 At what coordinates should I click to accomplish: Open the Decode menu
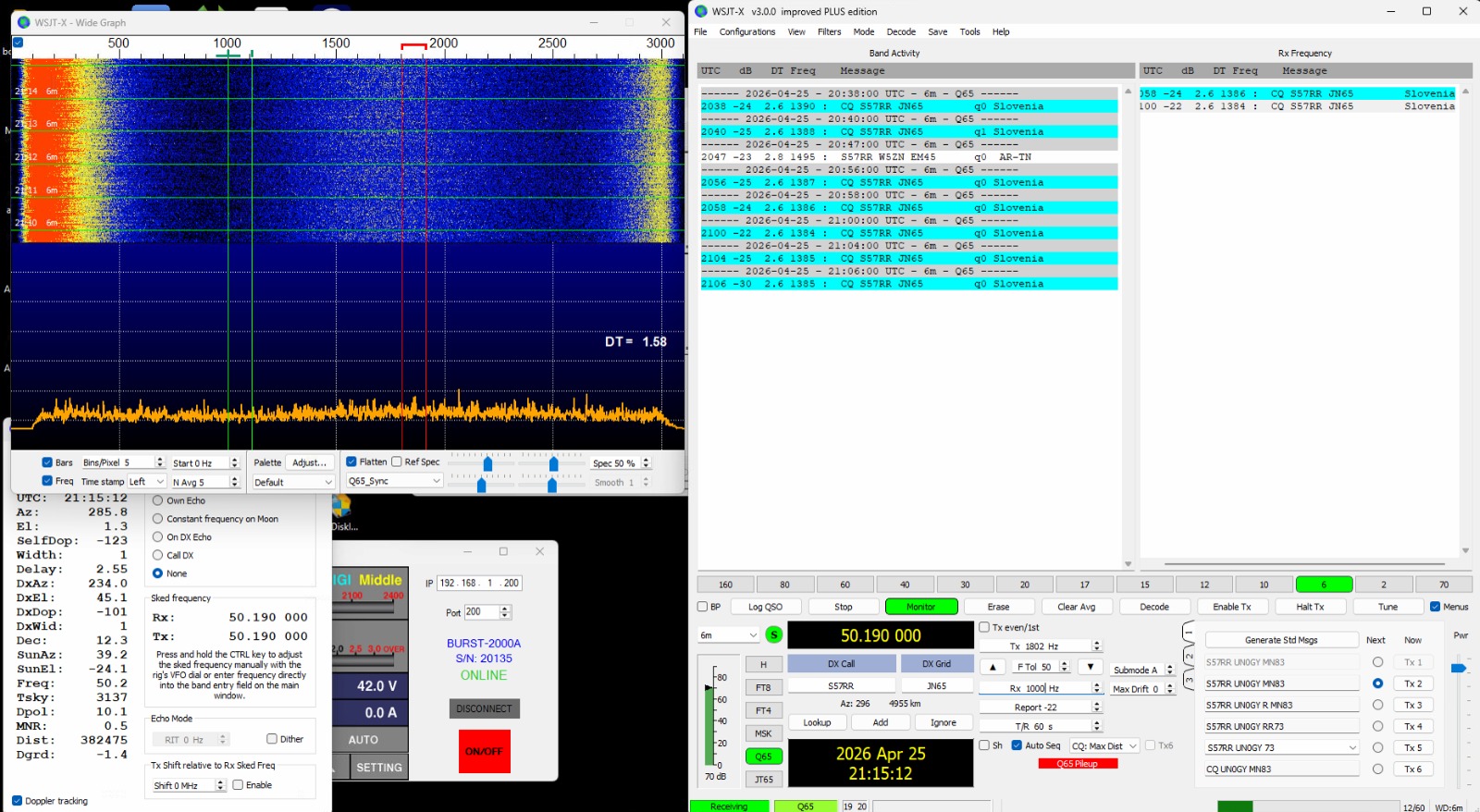click(x=901, y=31)
